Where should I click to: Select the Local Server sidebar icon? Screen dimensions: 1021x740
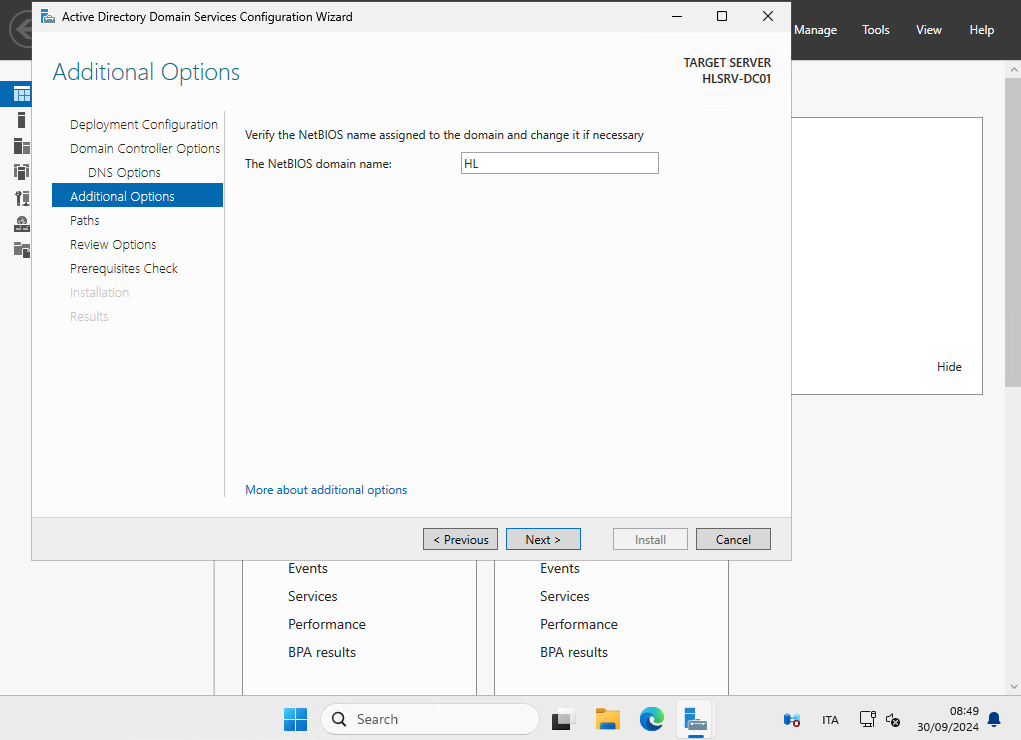21,120
